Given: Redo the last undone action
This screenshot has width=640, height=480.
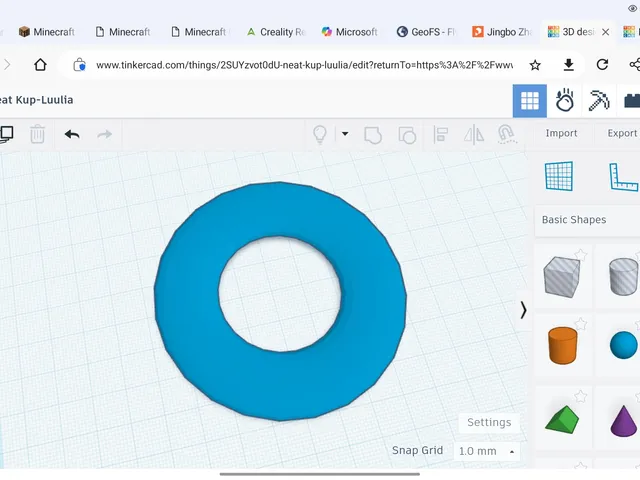Looking at the screenshot, I should (x=104, y=134).
